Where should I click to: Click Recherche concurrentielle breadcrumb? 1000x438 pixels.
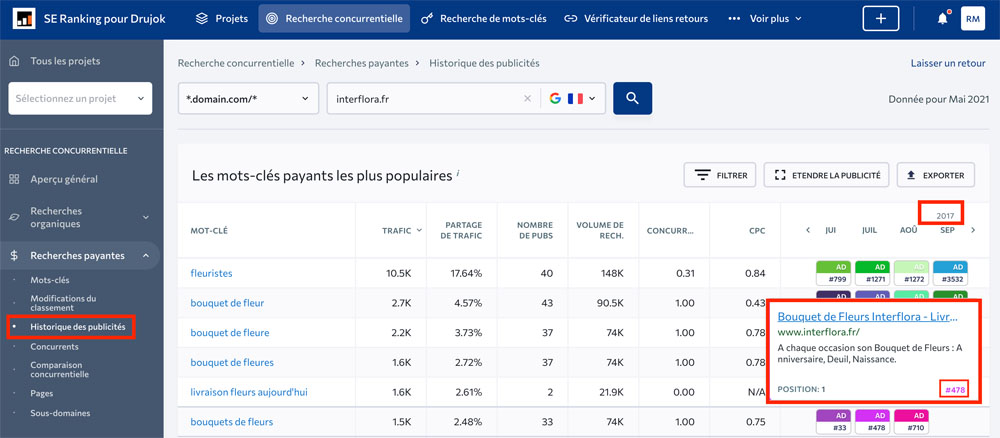coord(236,63)
